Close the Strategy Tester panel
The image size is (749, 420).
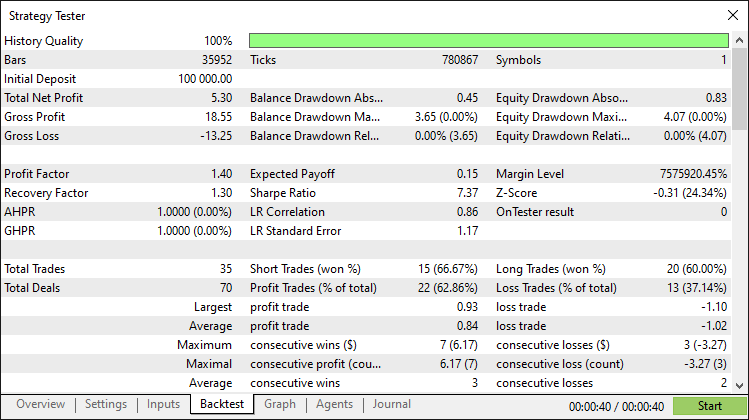tap(732, 15)
